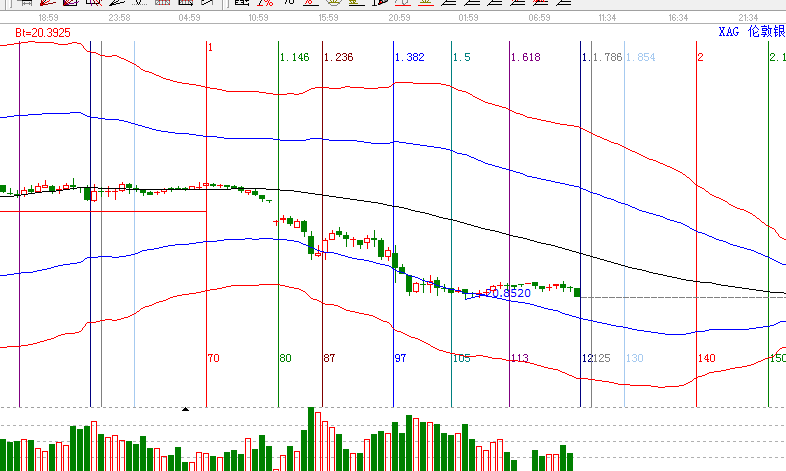Click the Bt=20.3925 value label
Viewport: 786px width, 471px height.
(x=43, y=34)
